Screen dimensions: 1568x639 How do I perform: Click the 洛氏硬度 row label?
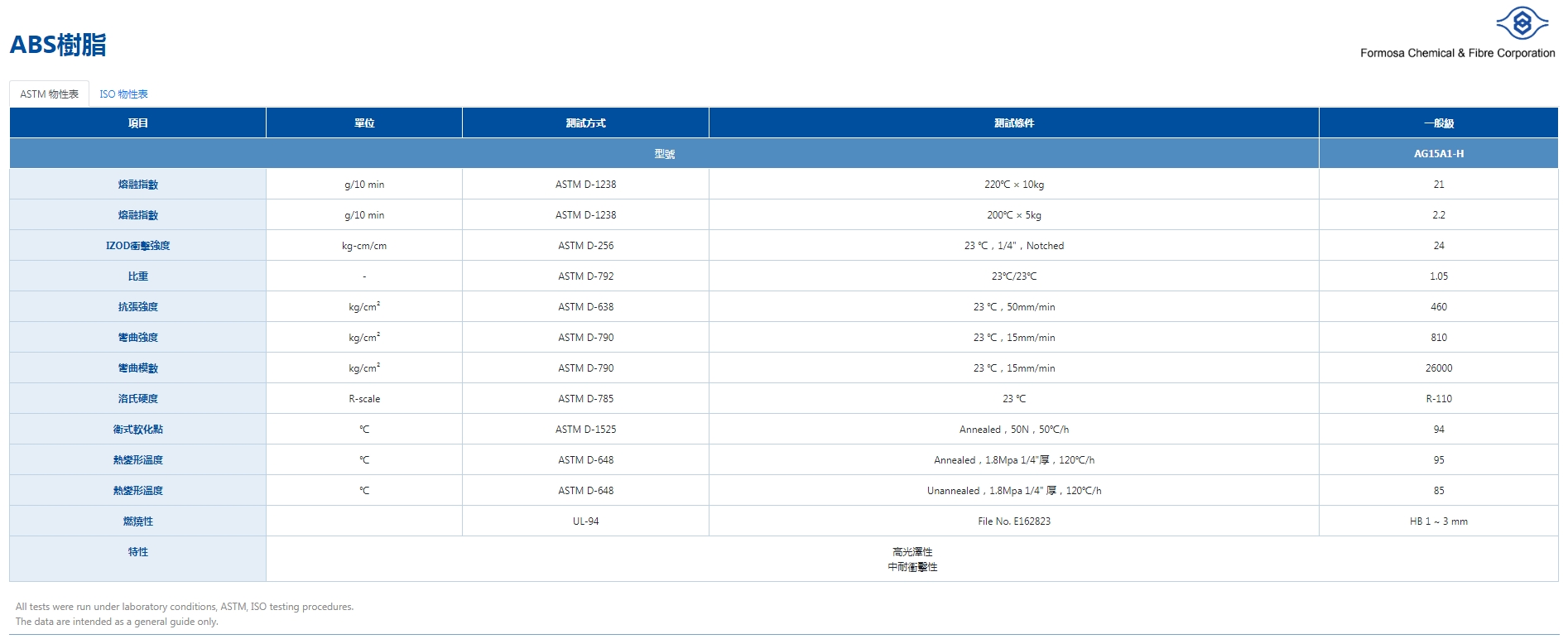(x=138, y=399)
